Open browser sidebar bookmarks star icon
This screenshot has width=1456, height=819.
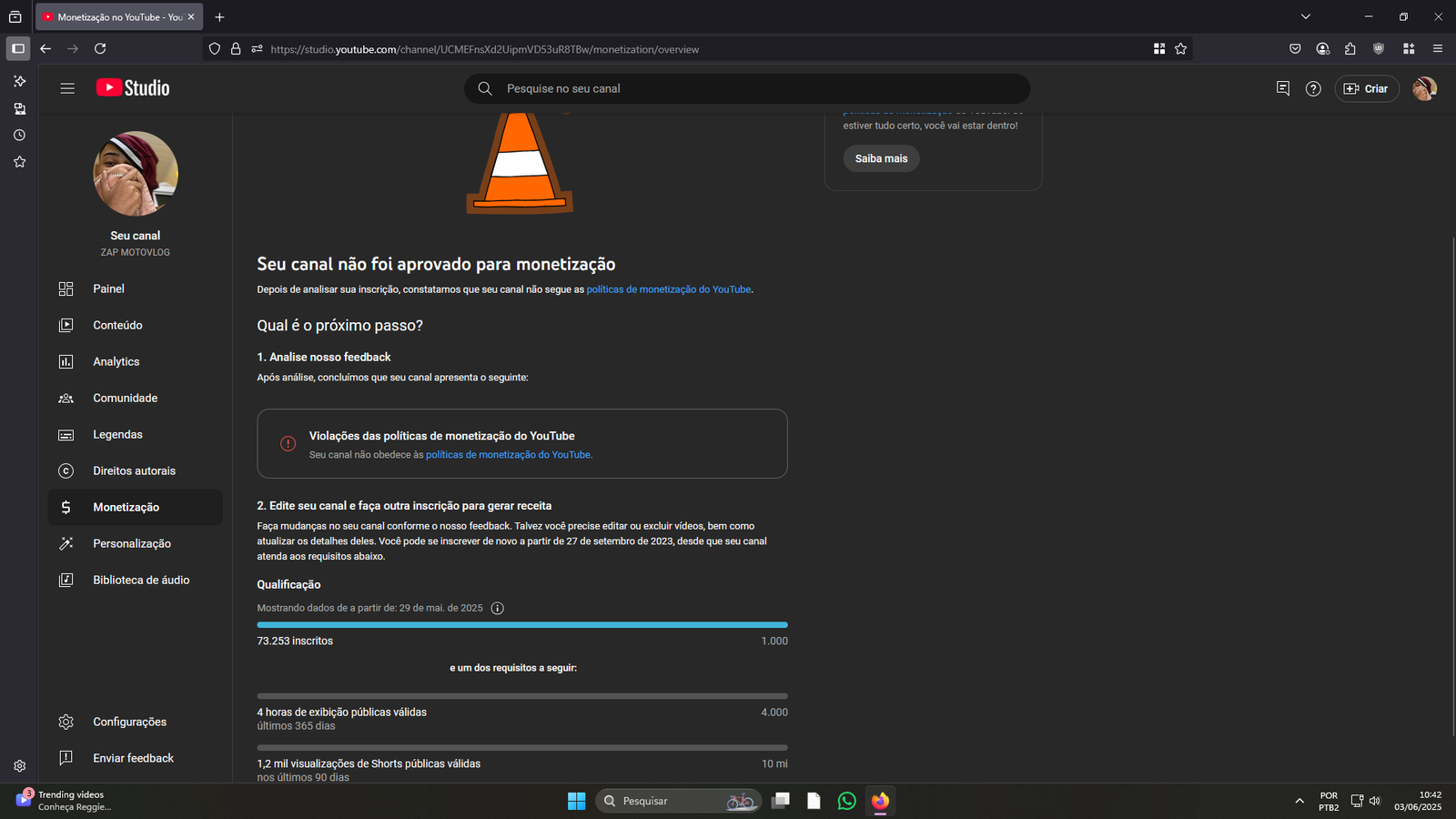(x=19, y=162)
